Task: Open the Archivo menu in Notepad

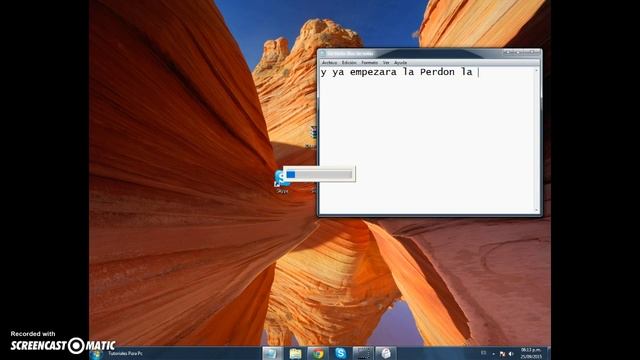Action: point(329,63)
